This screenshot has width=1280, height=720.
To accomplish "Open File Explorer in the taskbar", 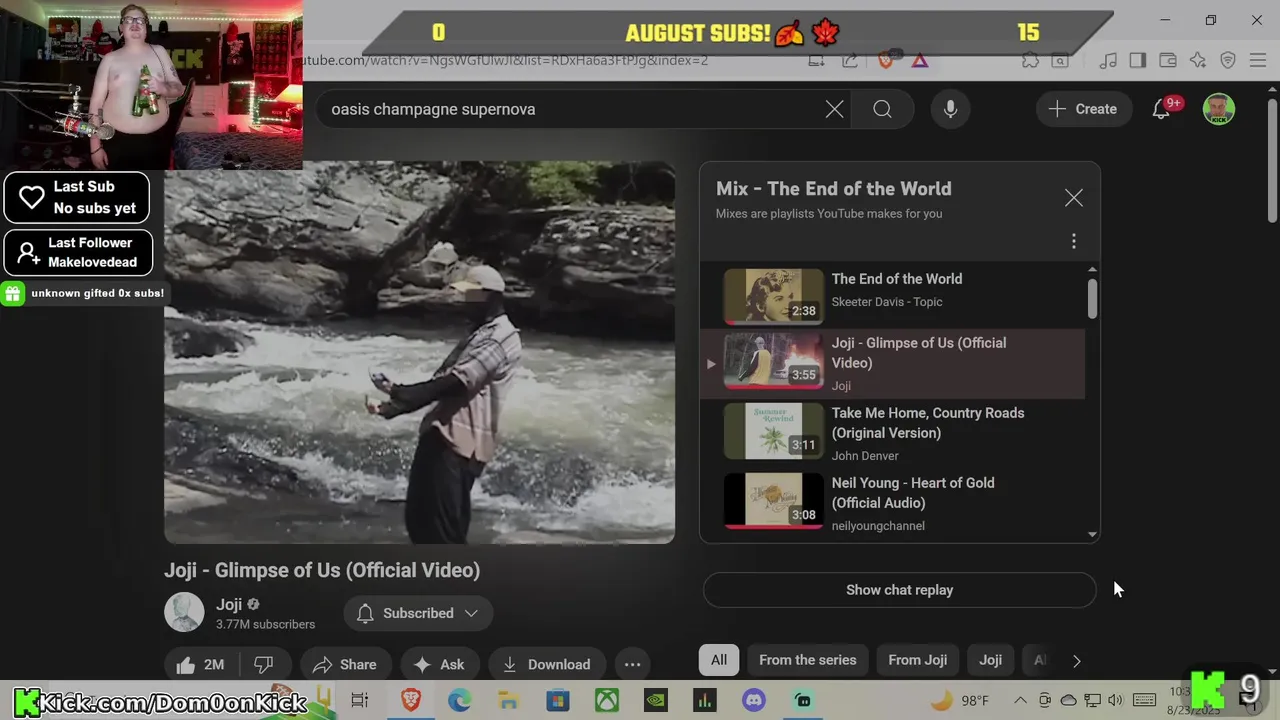I will 508,700.
